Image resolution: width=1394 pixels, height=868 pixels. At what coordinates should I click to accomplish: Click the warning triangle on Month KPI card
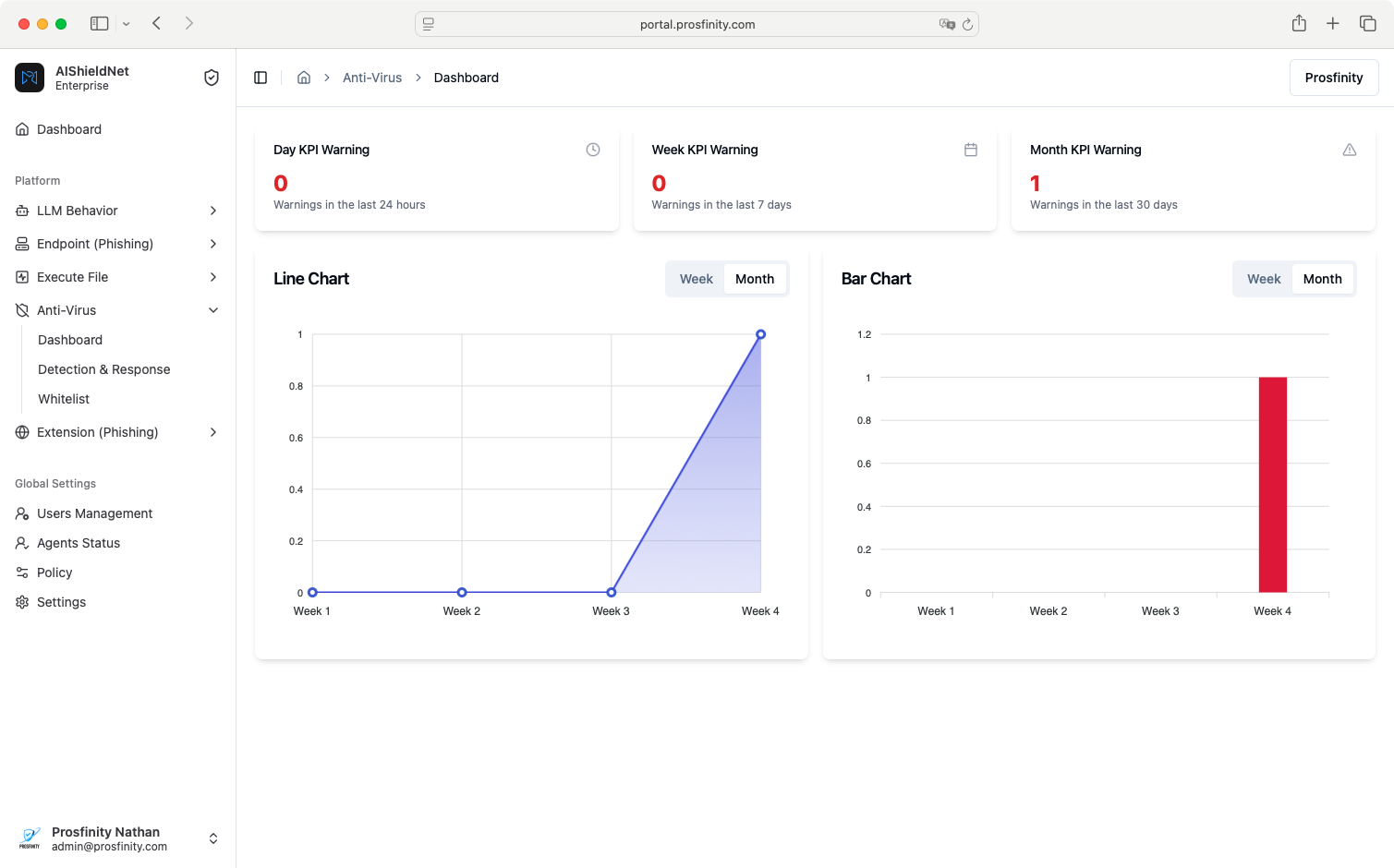pos(1350,149)
